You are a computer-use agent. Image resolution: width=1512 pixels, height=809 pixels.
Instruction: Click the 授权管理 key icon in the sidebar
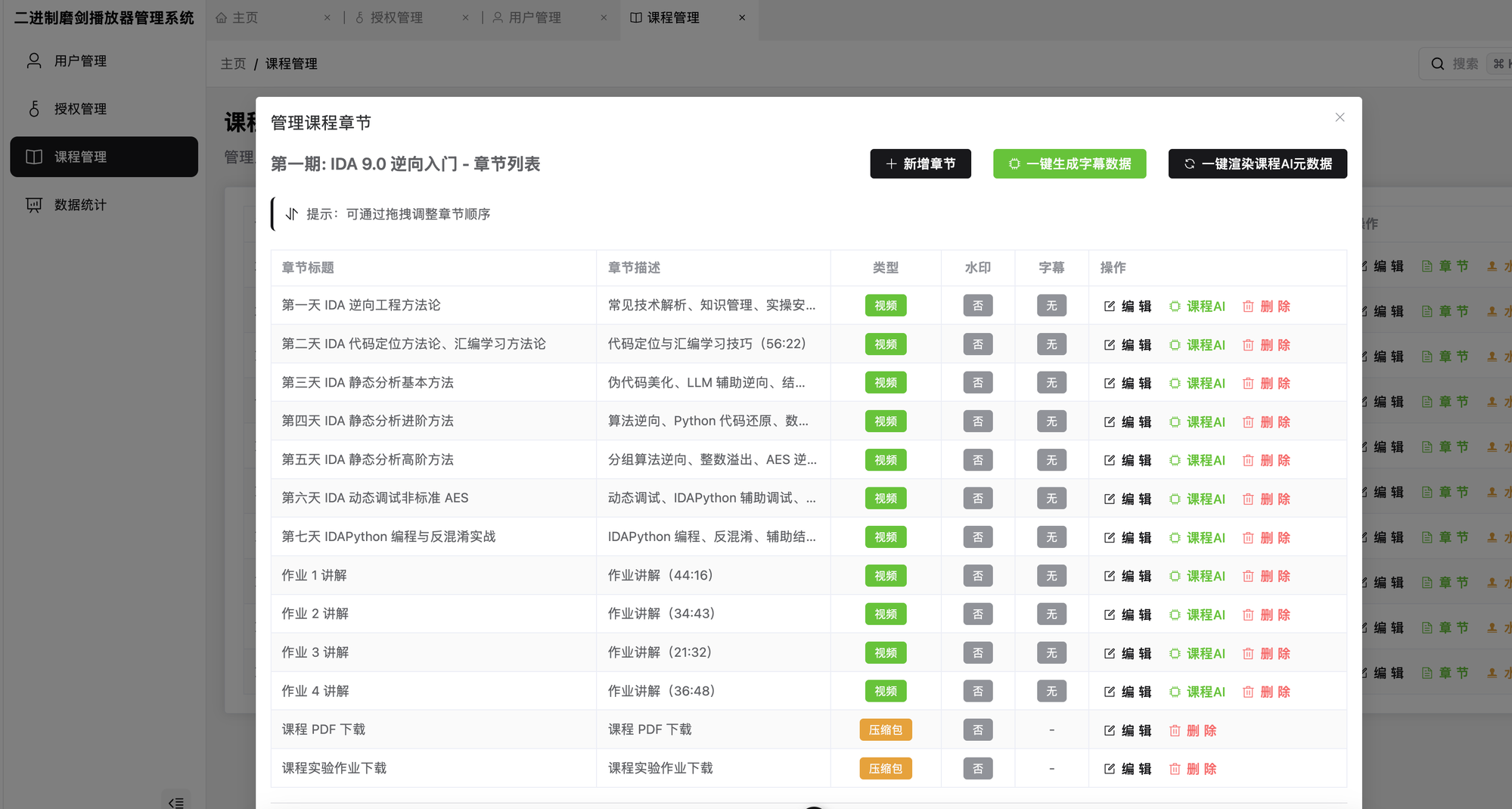click(34, 108)
